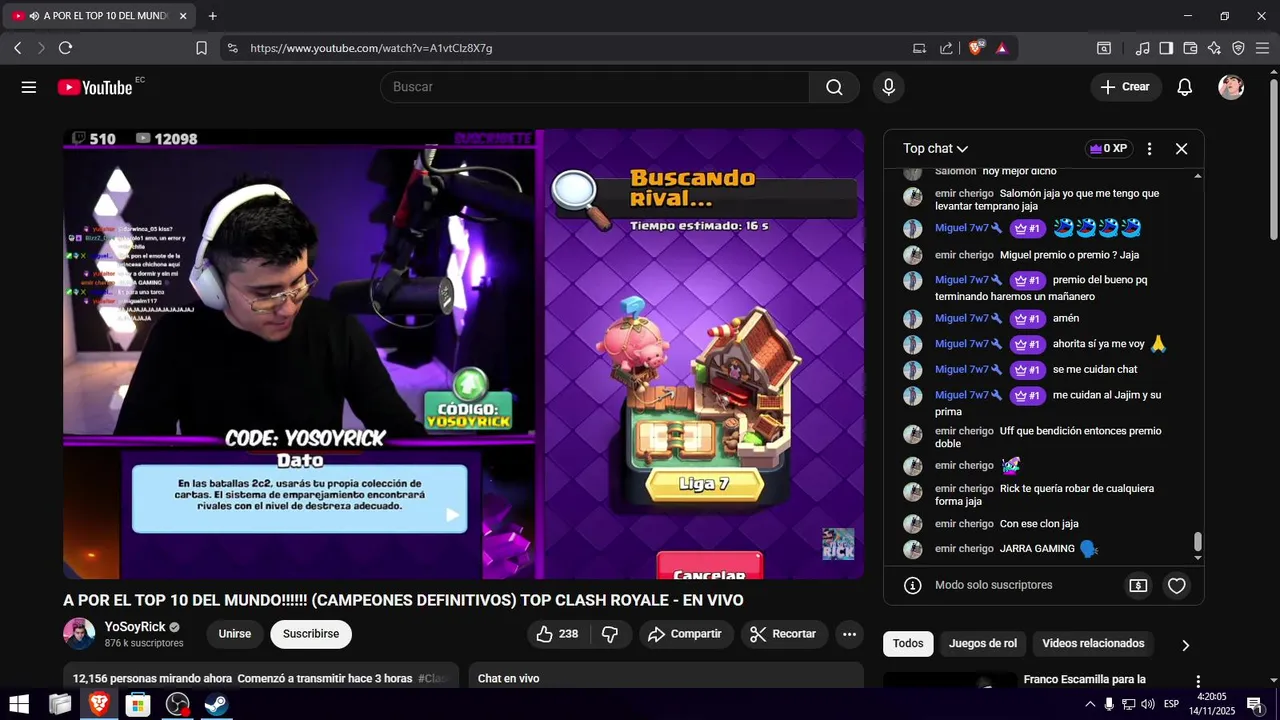Screen dimensions: 1280x720
Task: Bookmark this page in the address bar
Action: (x=201, y=48)
